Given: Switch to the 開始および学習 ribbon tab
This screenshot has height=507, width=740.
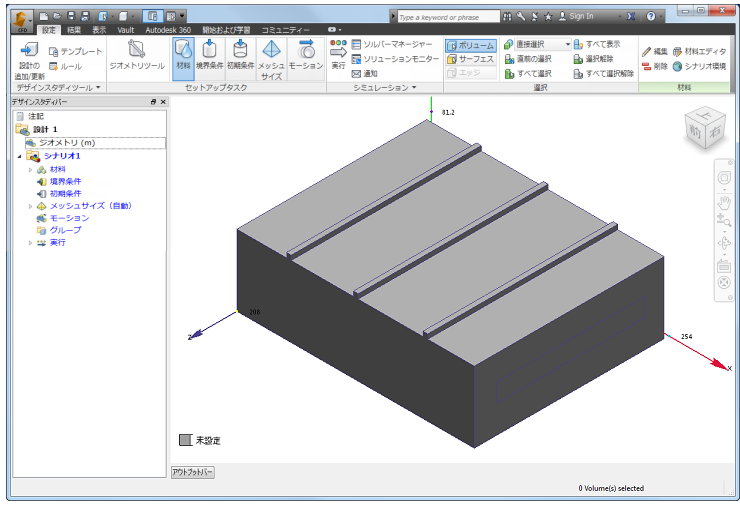Looking at the screenshot, I should click(x=226, y=30).
